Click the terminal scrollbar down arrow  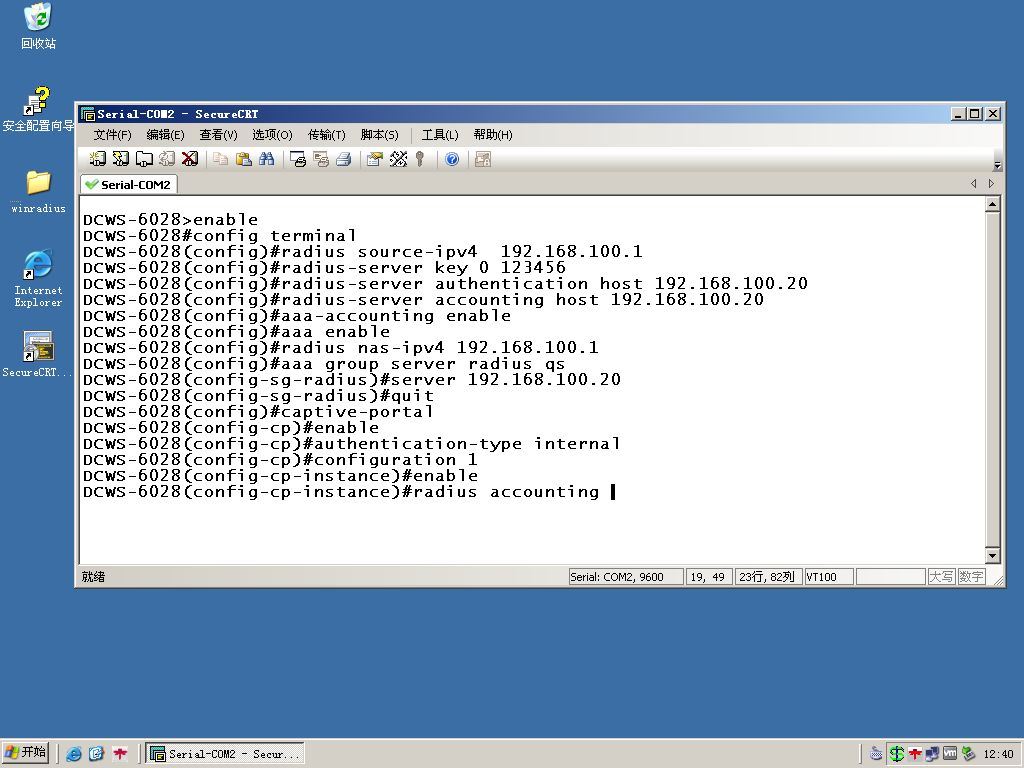pos(992,556)
